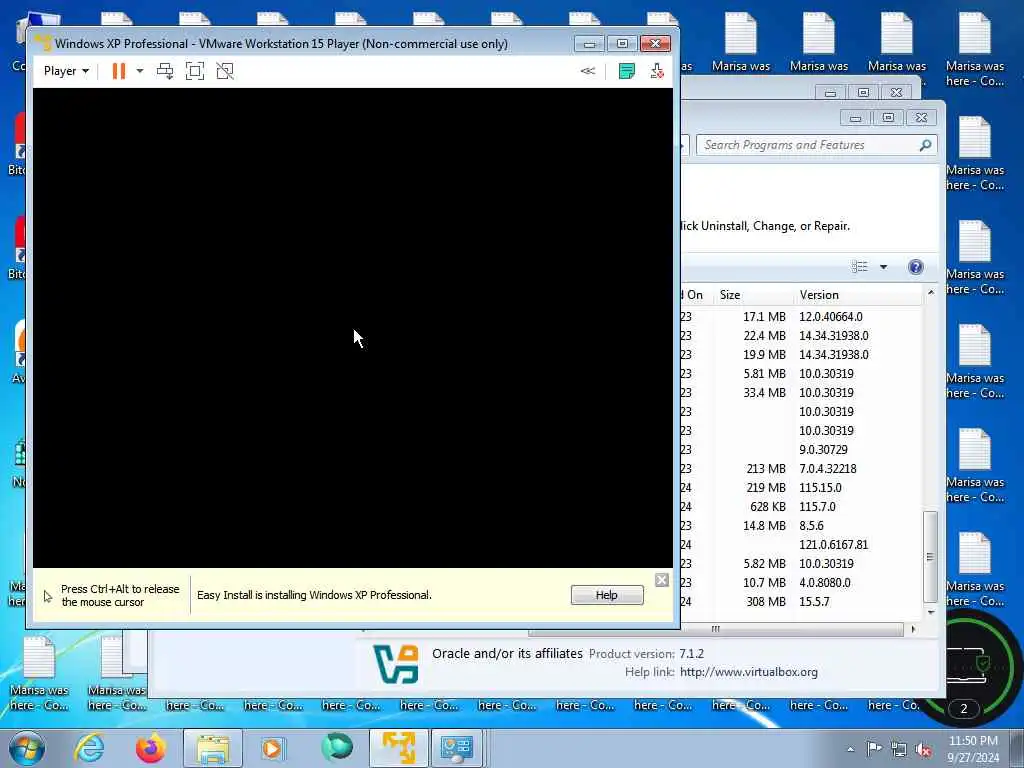Maximize the Programs and Features window

pyautogui.click(x=888, y=118)
